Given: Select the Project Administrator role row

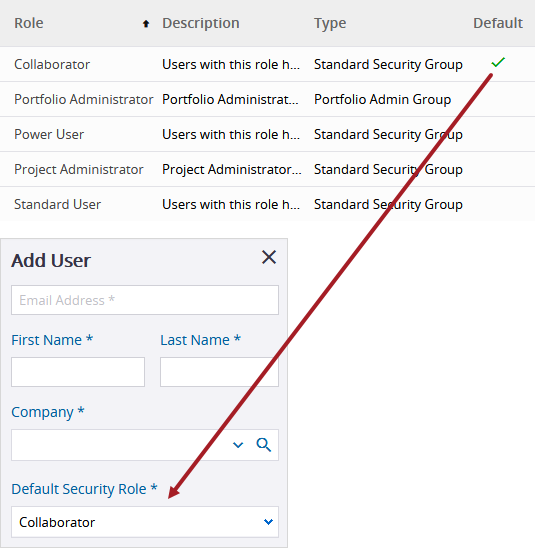Looking at the screenshot, I should [x=267, y=169].
